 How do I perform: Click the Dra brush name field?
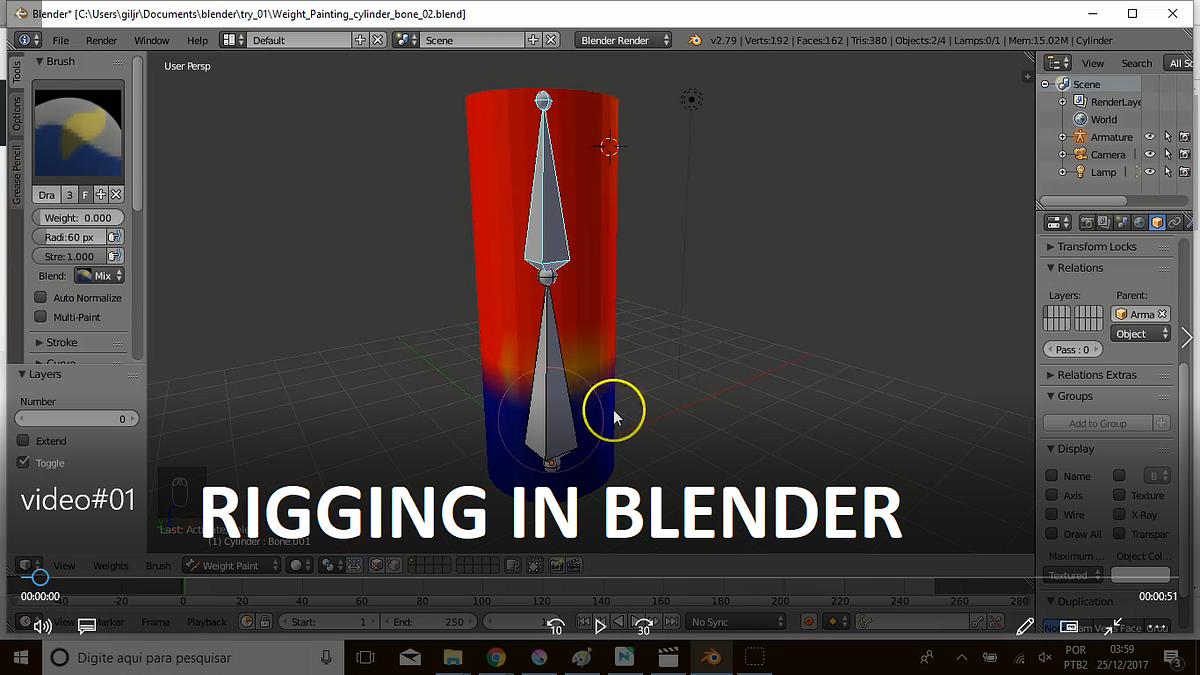coord(47,195)
